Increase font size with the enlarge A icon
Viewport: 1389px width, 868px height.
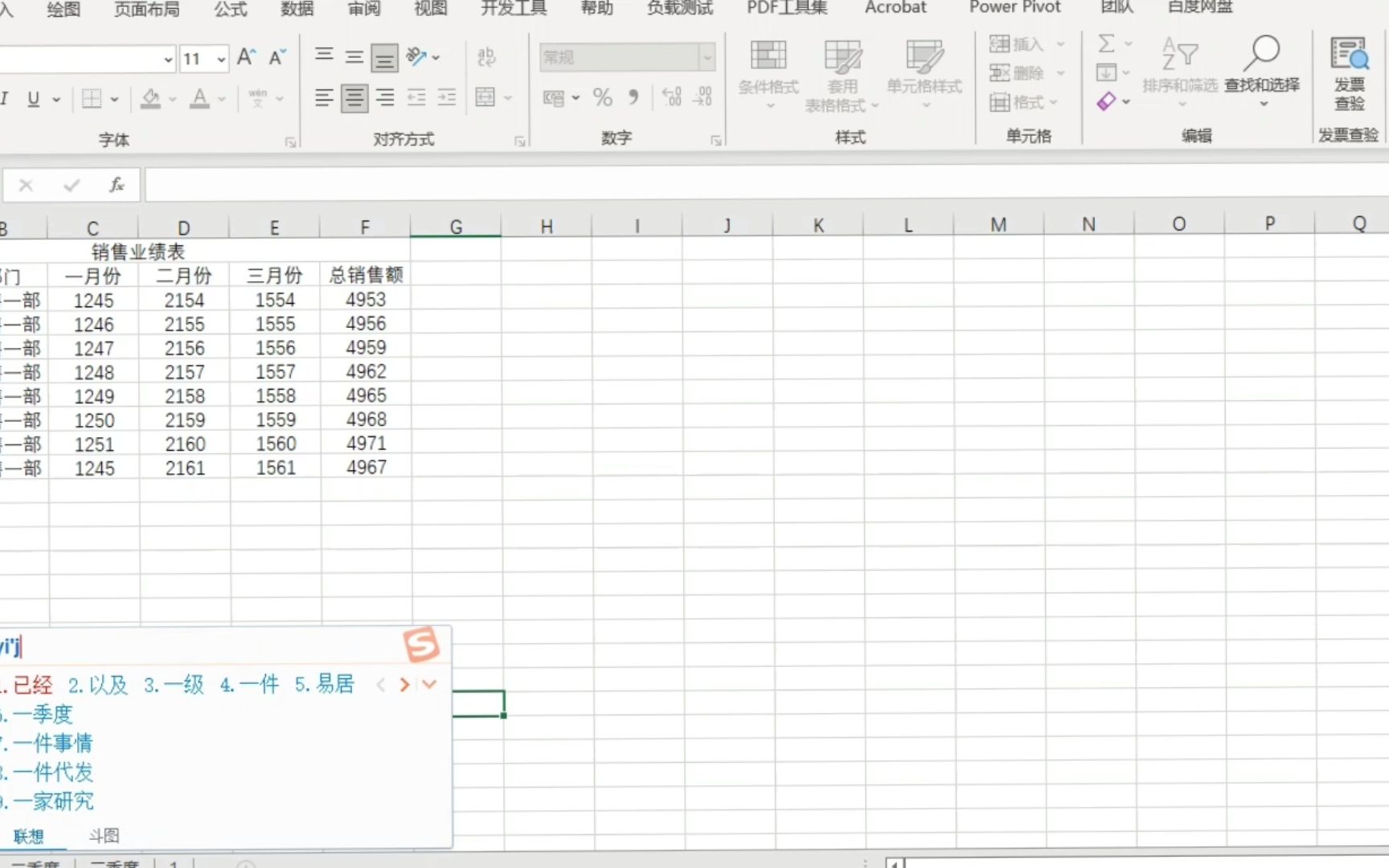click(246, 57)
